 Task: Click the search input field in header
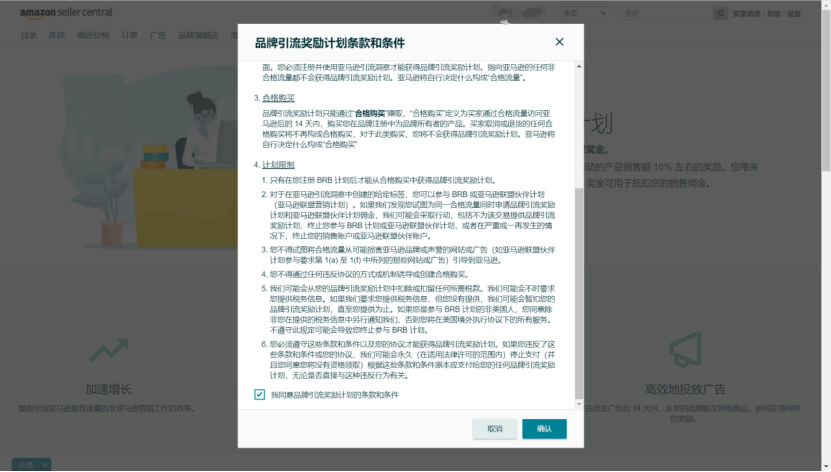click(x=667, y=13)
